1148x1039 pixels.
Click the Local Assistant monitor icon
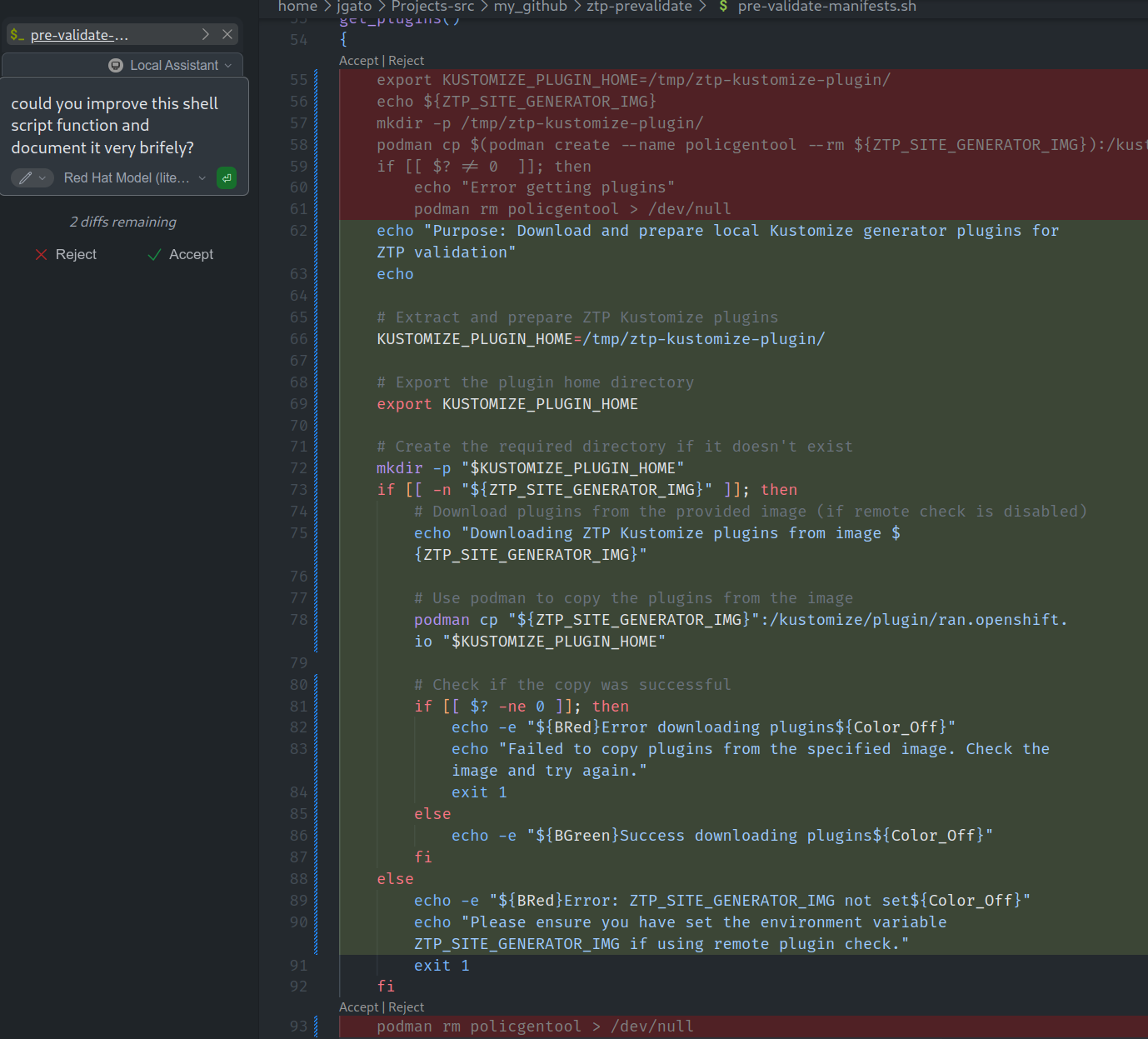(116, 65)
